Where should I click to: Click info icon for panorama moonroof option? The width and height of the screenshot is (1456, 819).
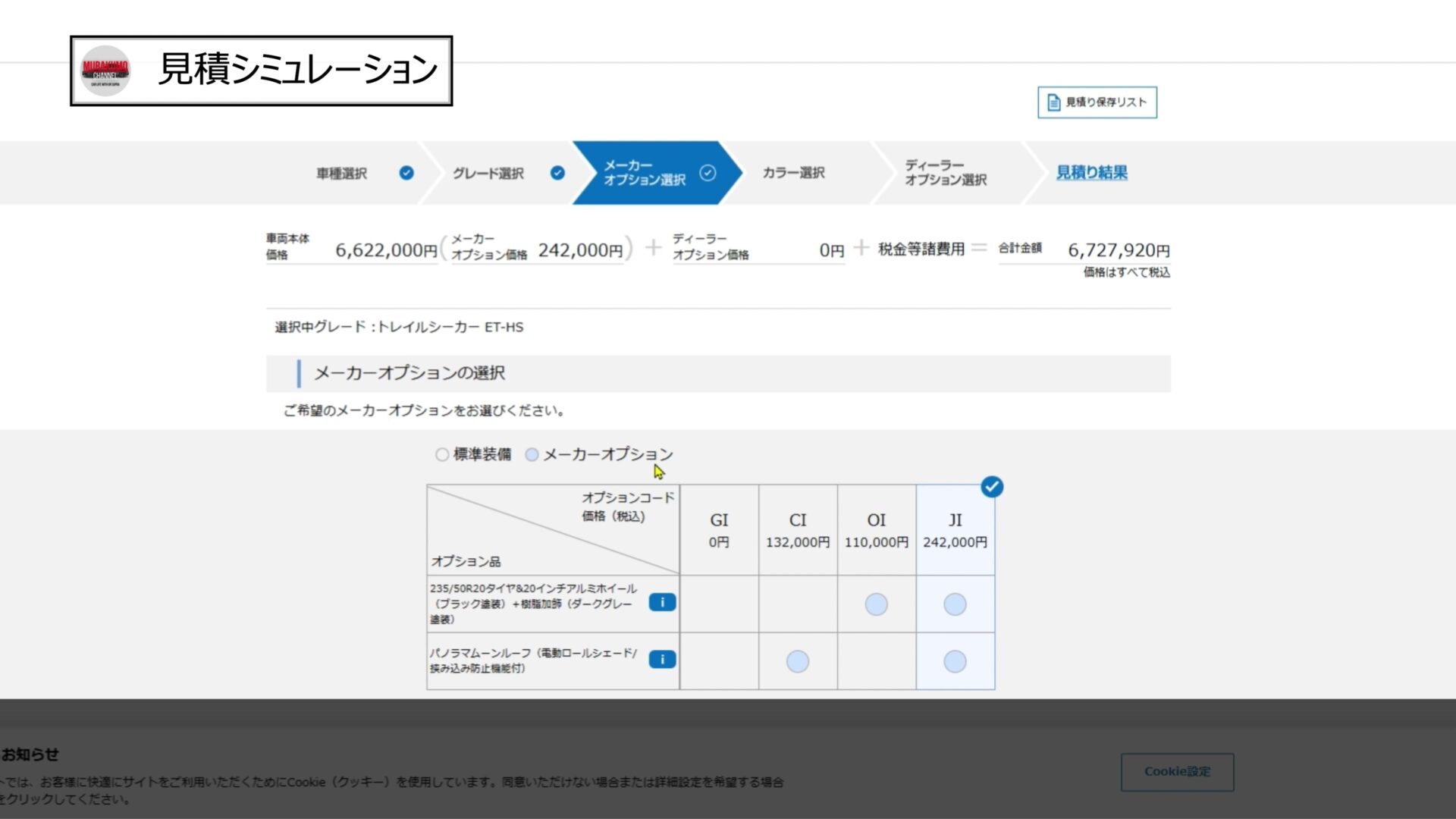click(x=662, y=660)
